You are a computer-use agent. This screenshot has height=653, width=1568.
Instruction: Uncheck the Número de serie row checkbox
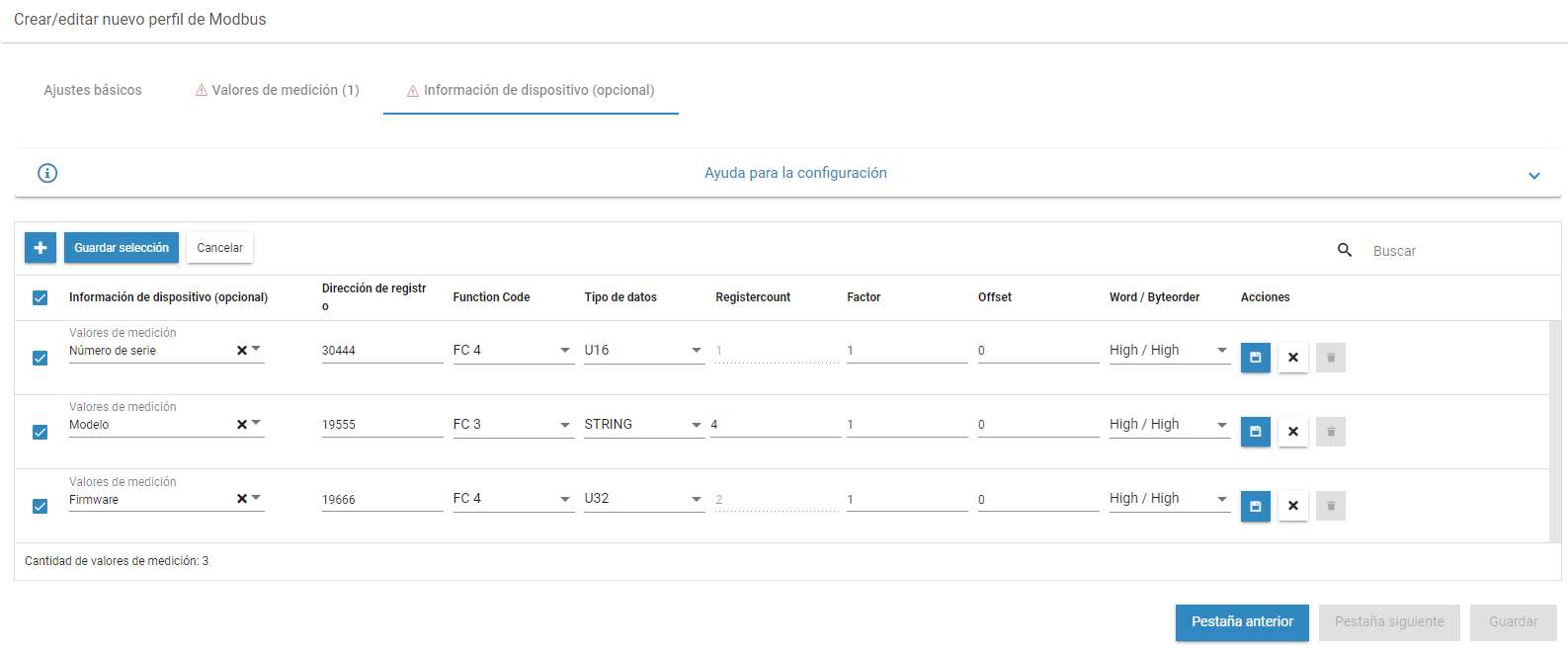(41, 358)
